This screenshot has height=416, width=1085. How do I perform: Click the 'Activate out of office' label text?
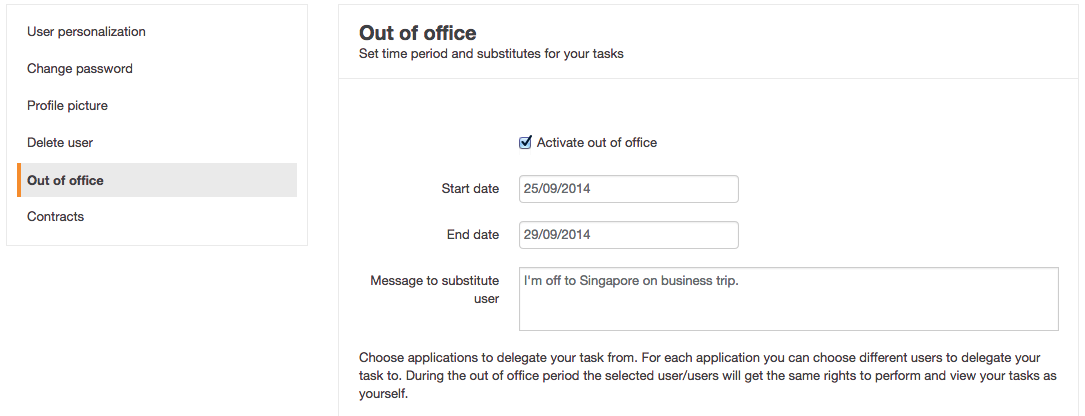[x=596, y=143]
